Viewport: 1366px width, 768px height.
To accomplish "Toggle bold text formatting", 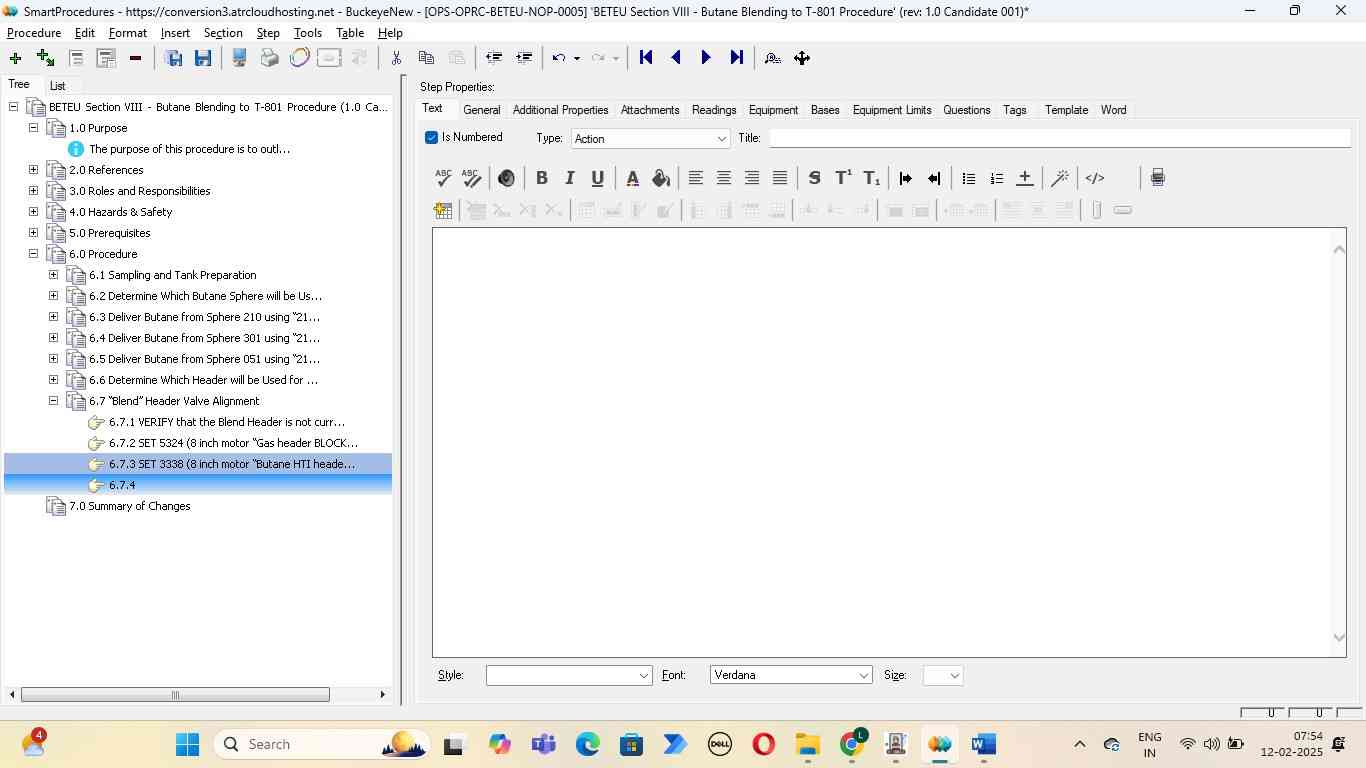I will (541, 178).
